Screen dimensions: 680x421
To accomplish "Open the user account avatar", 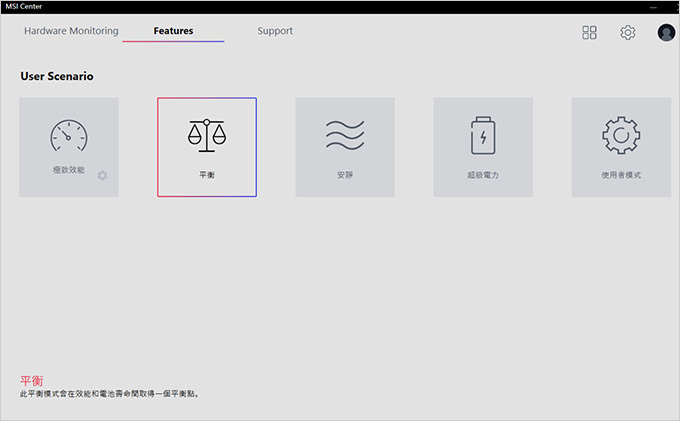I will click(666, 33).
